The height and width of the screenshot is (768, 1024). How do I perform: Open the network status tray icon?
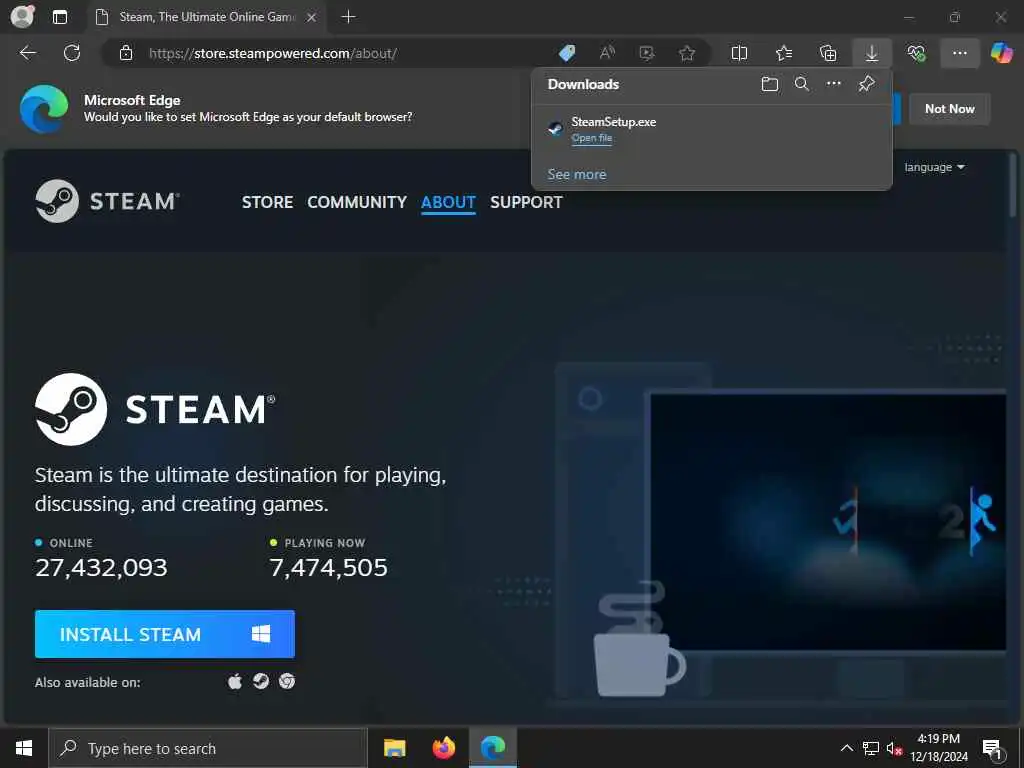[x=871, y=748]
